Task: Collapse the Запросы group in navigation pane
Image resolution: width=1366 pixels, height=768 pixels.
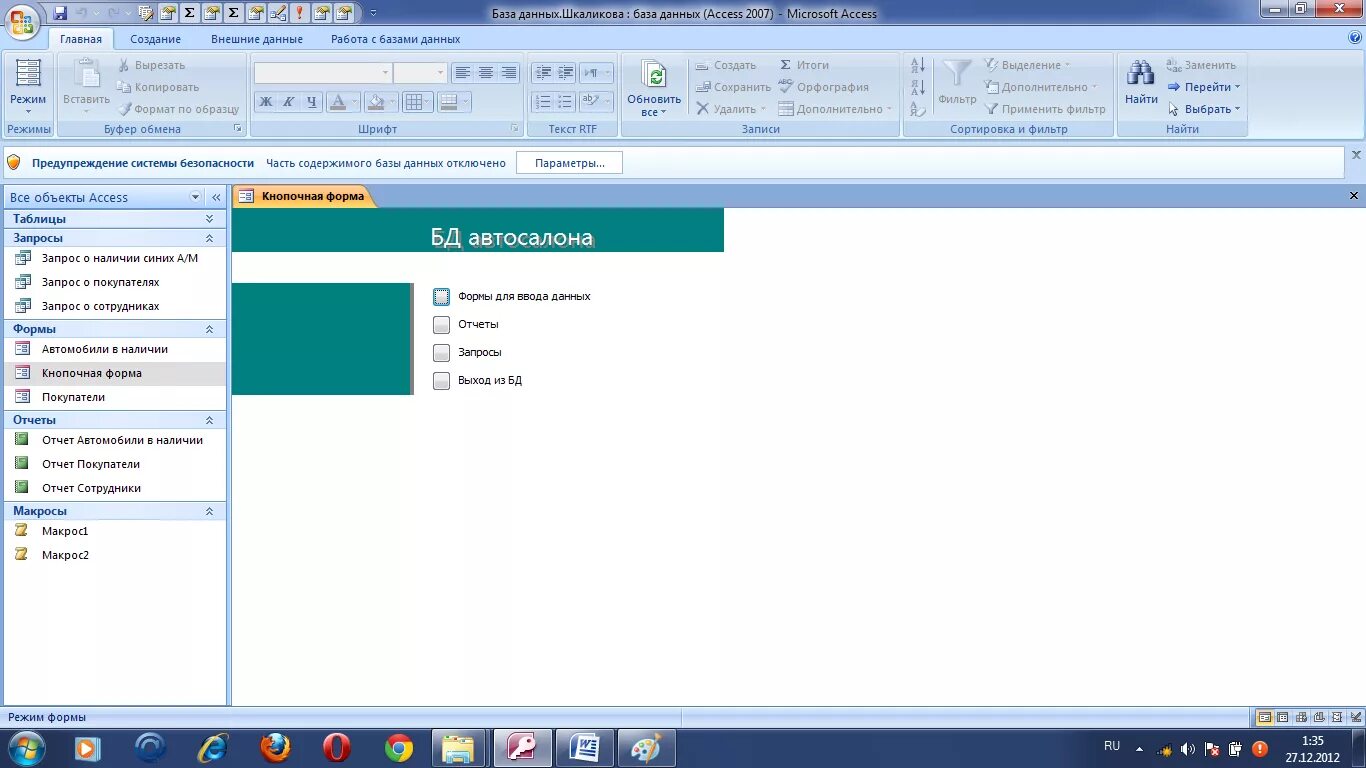Action: click(x=209, y=238)
